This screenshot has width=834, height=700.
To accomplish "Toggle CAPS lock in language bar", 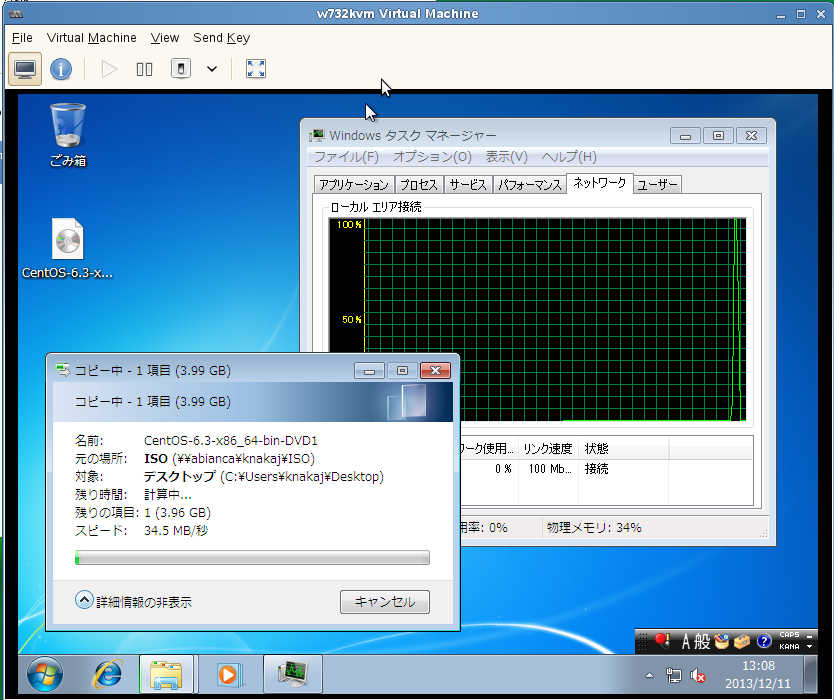I will [x=789, y=635].
